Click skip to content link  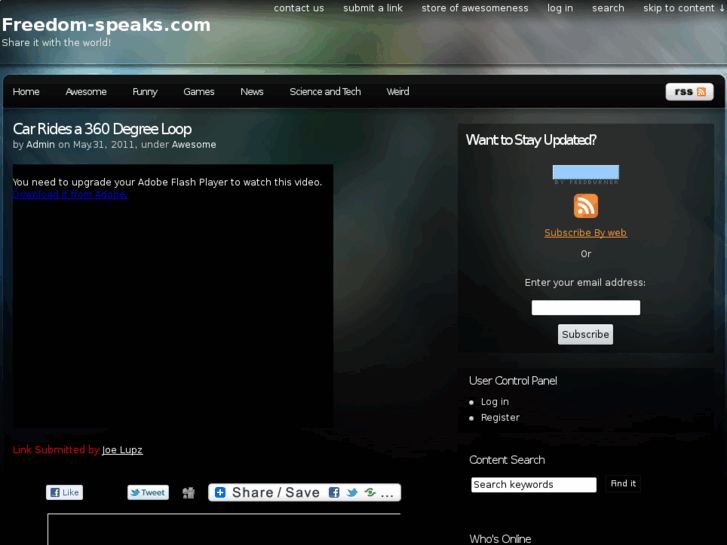click(683, 8)
